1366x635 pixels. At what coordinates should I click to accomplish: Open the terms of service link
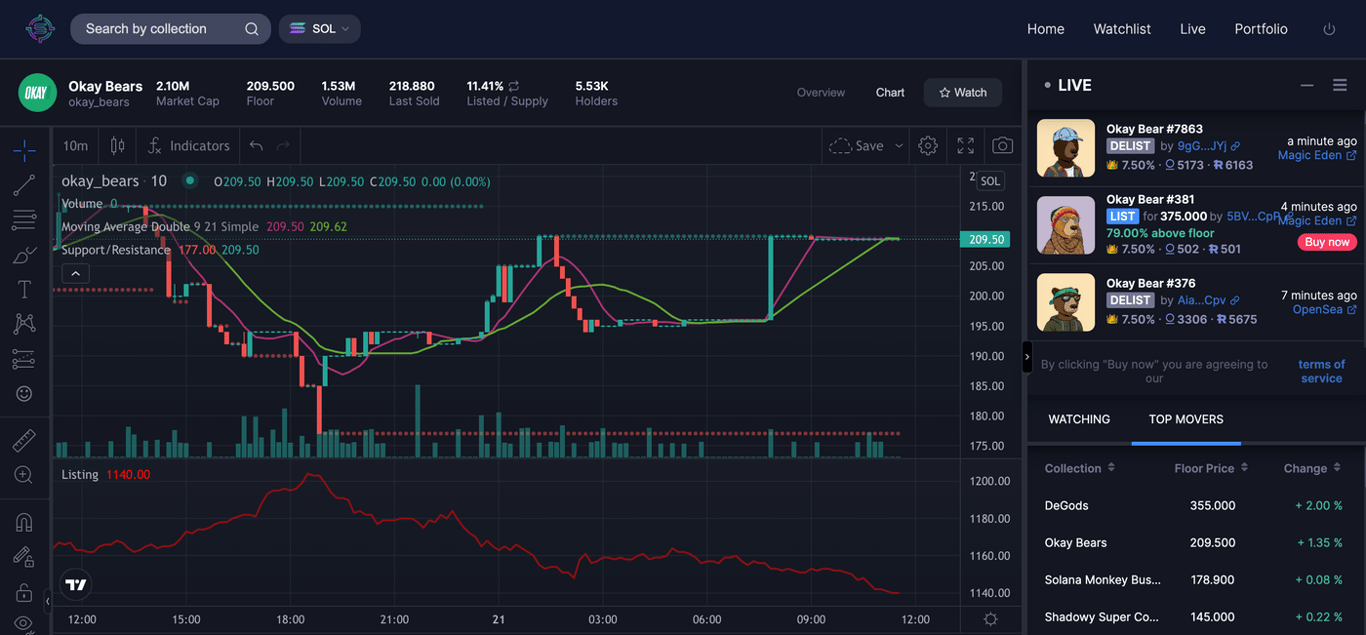tap(1321, 371)
